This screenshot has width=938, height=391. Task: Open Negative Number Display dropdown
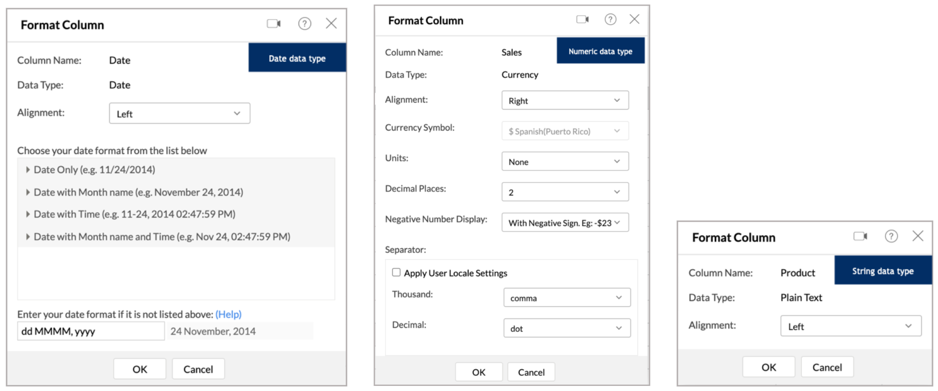(x=565, y=222)
